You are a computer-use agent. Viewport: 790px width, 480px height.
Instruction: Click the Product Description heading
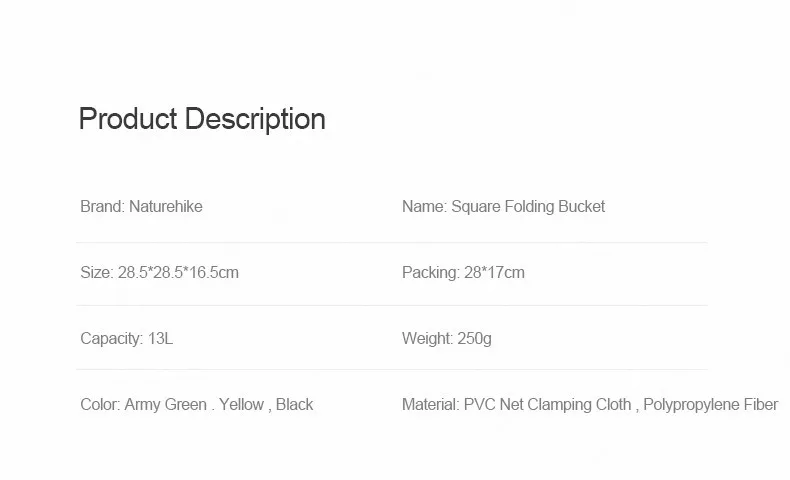[x=202, y=119]
